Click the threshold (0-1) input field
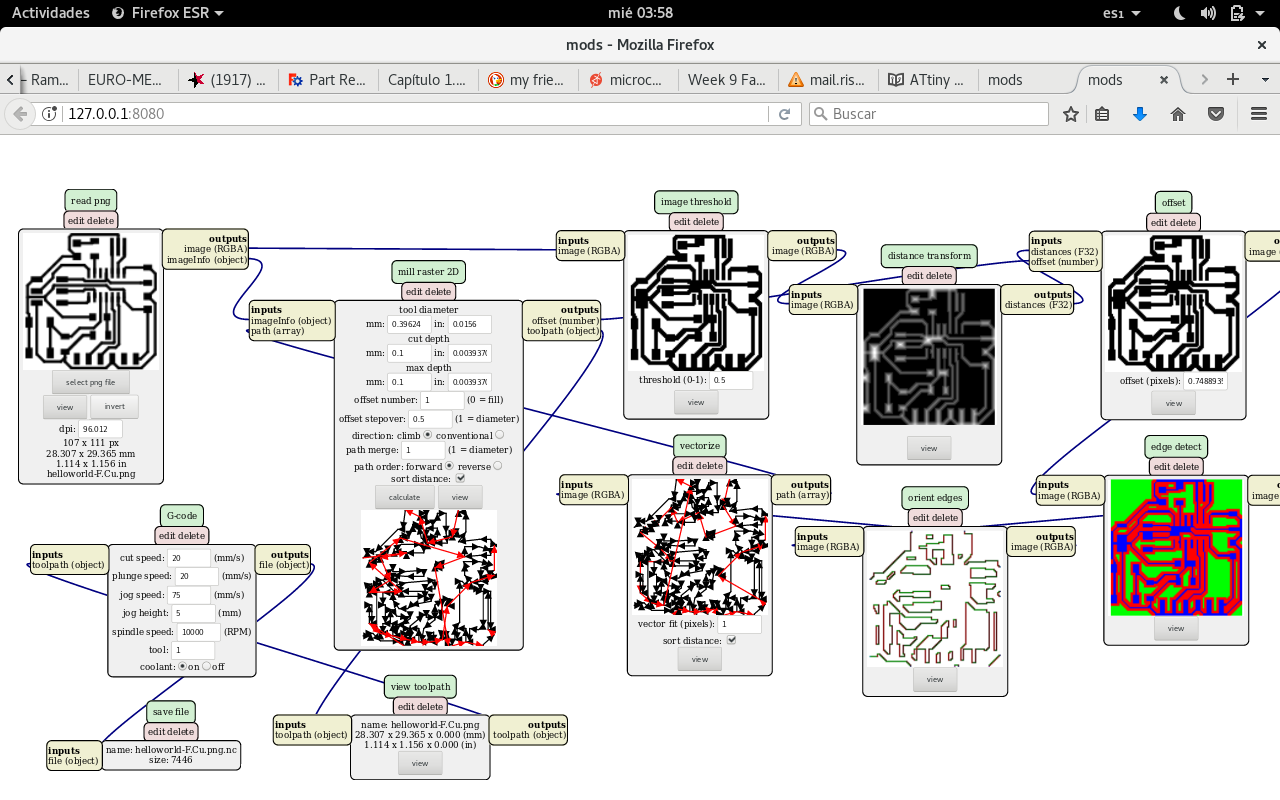Screen dimensions: 1280x800 [731, 380]
